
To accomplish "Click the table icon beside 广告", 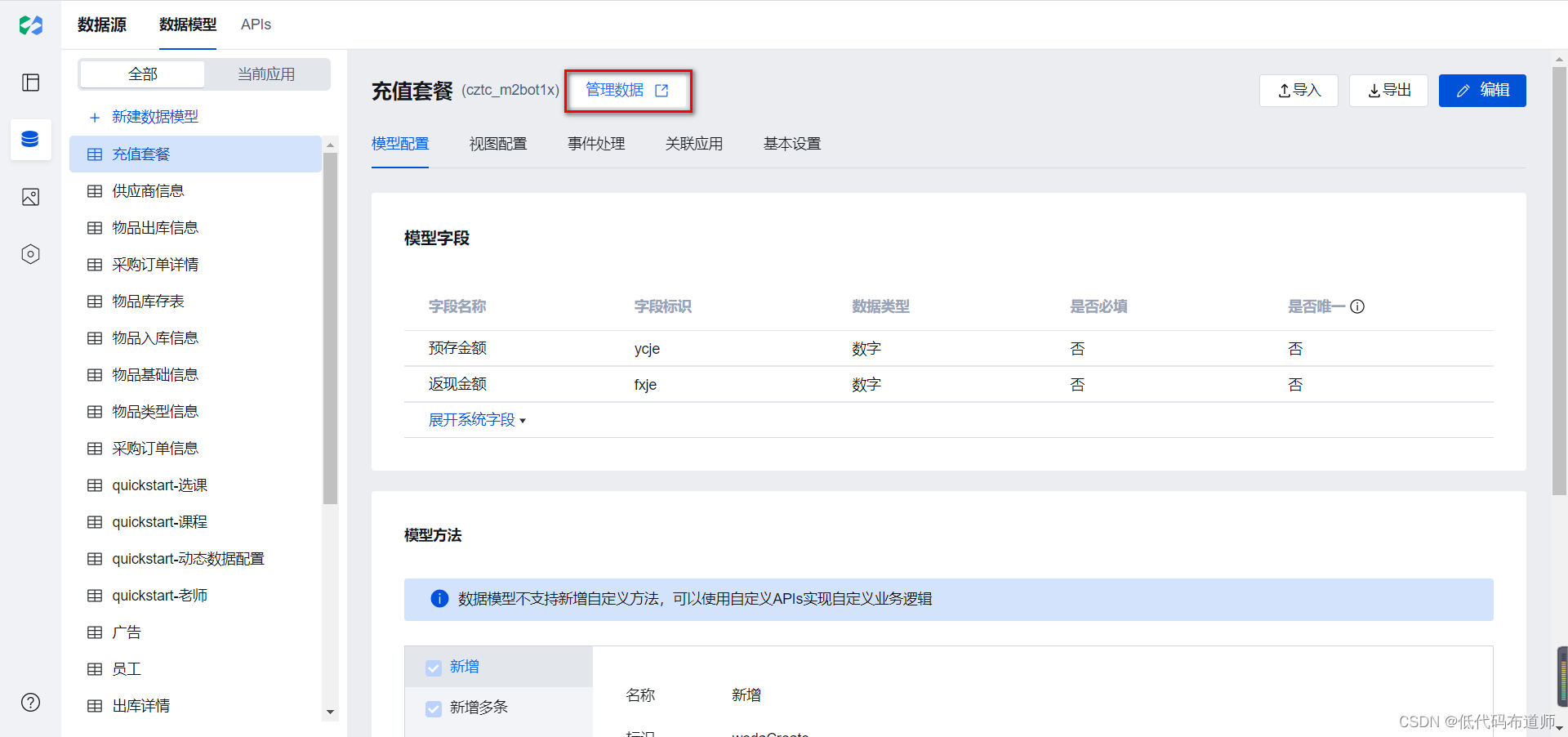I will tap(95, 632).
